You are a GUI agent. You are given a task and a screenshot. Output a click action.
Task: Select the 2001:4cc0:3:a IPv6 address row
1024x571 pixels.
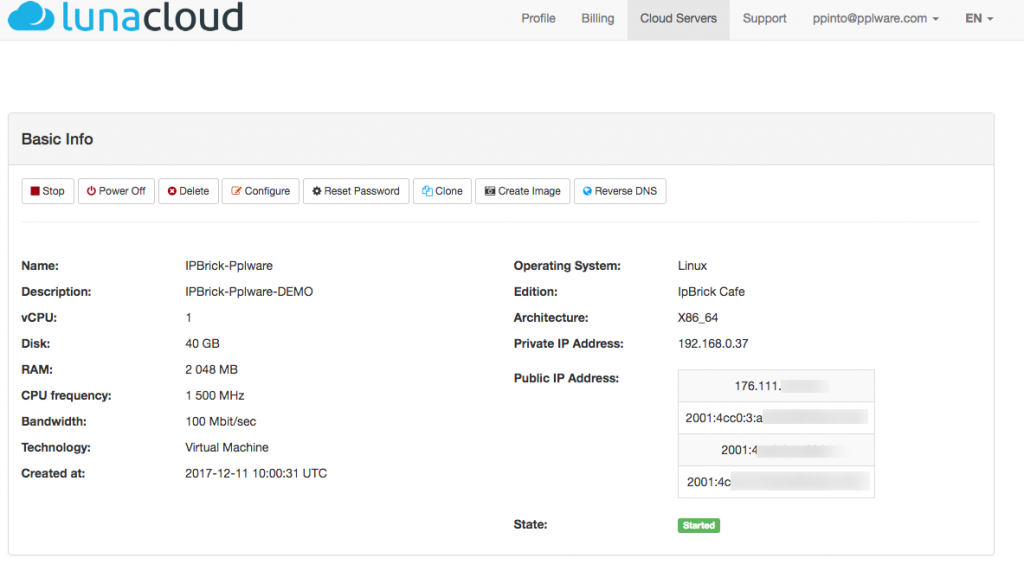coord(776,417)
